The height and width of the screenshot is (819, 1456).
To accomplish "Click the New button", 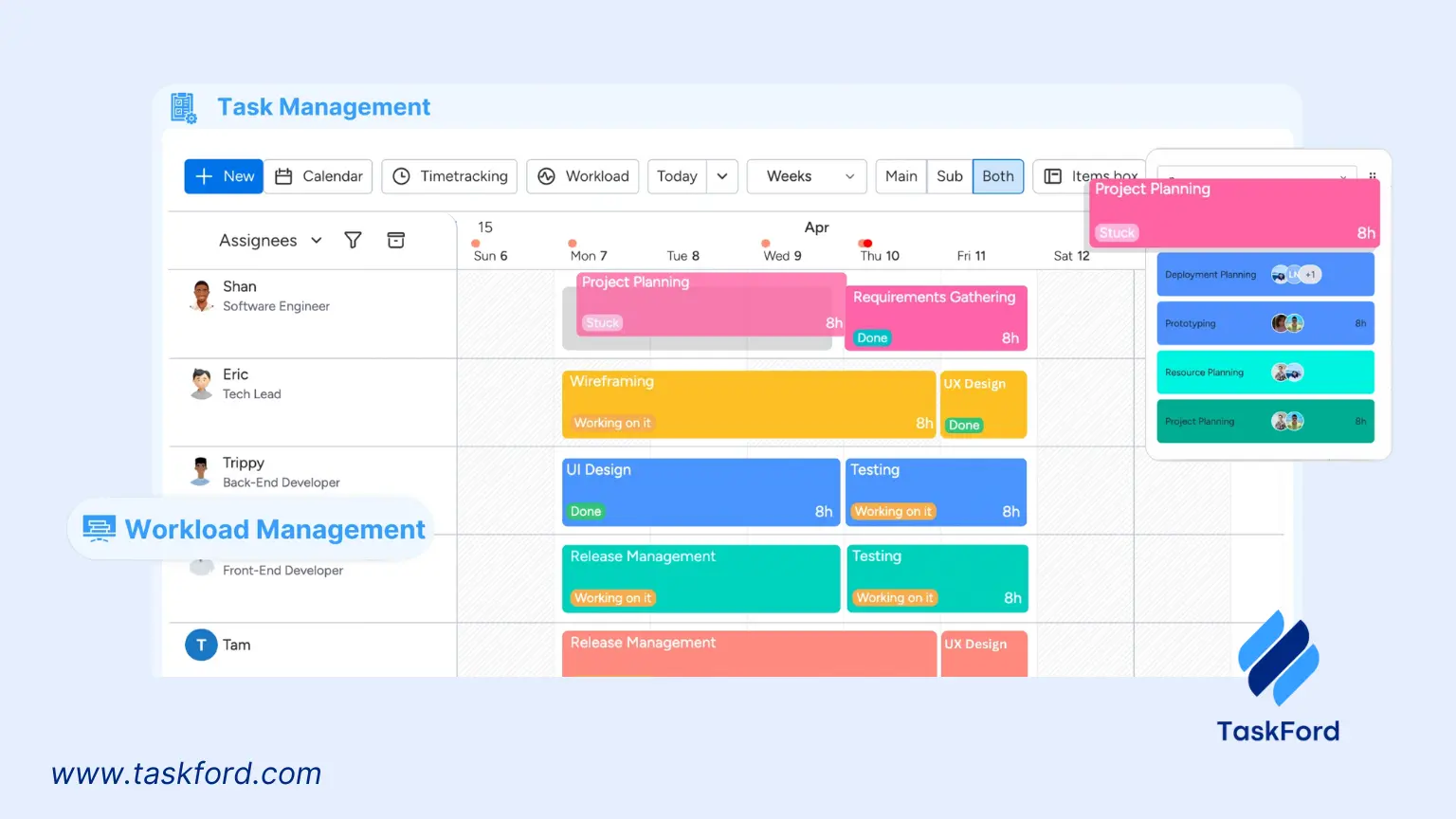I will pyautogui.click(x=224, y=176).
